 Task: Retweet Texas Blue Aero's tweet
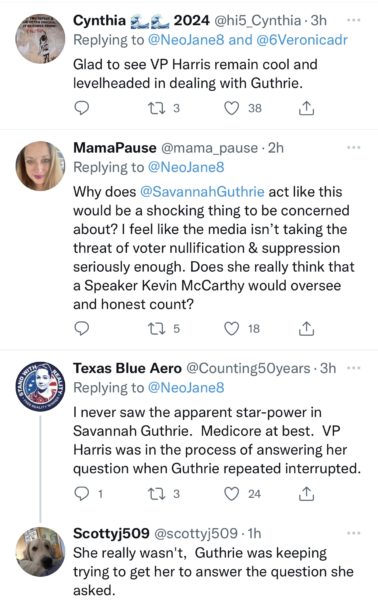(x=156, y=494)
